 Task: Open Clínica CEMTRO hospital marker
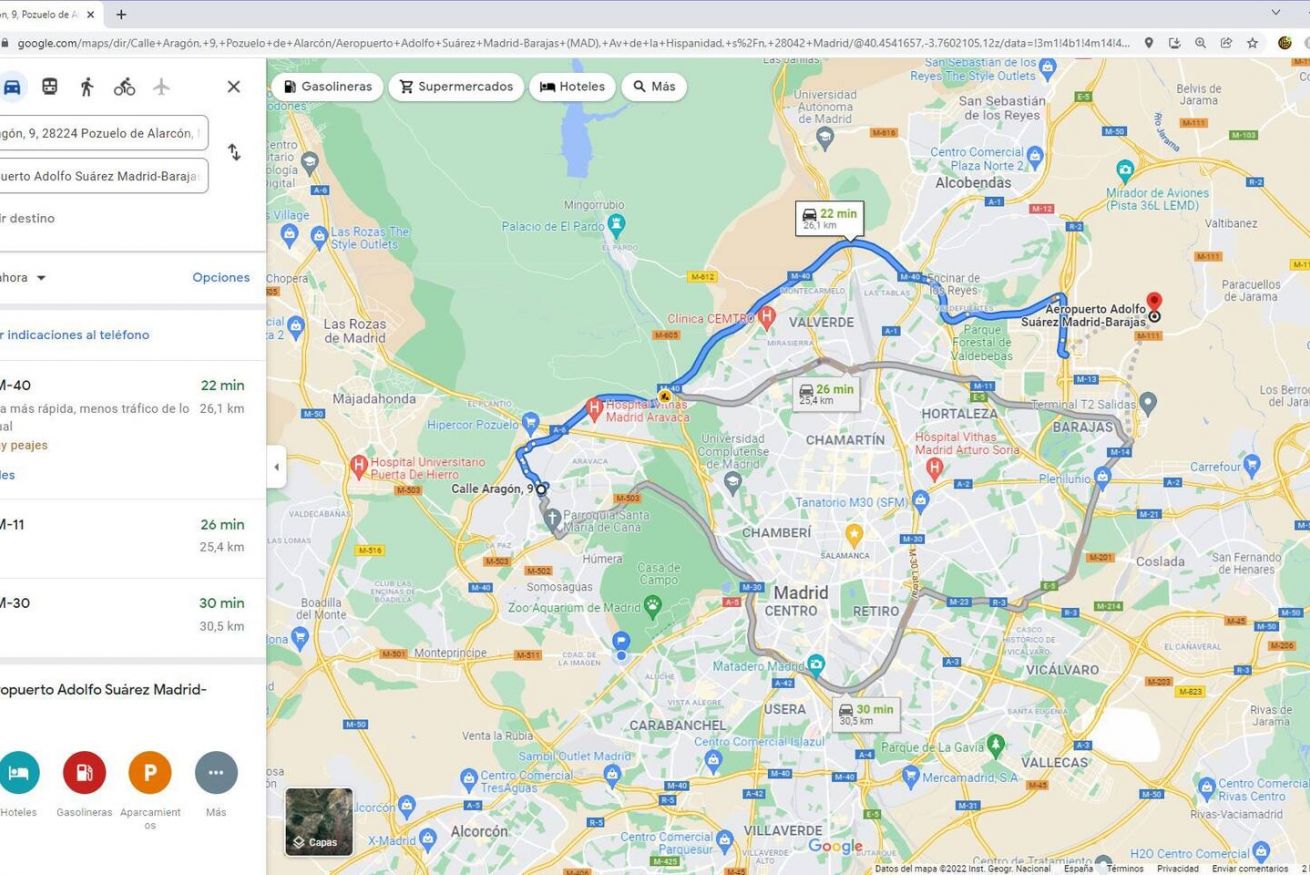pyautogui.click(x=767, y=318)
